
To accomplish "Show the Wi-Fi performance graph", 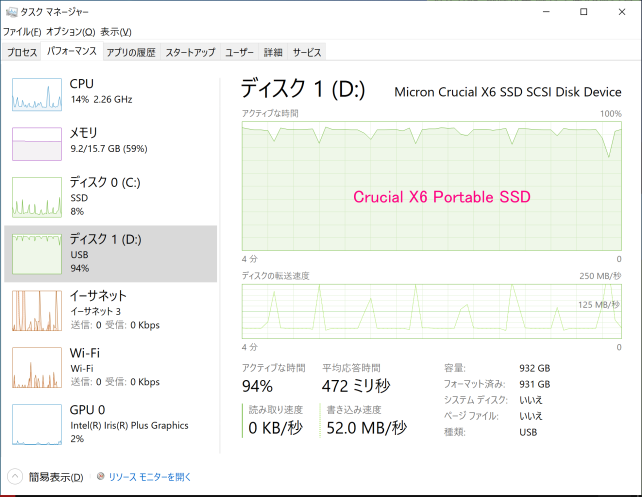I will pos(37,367).
